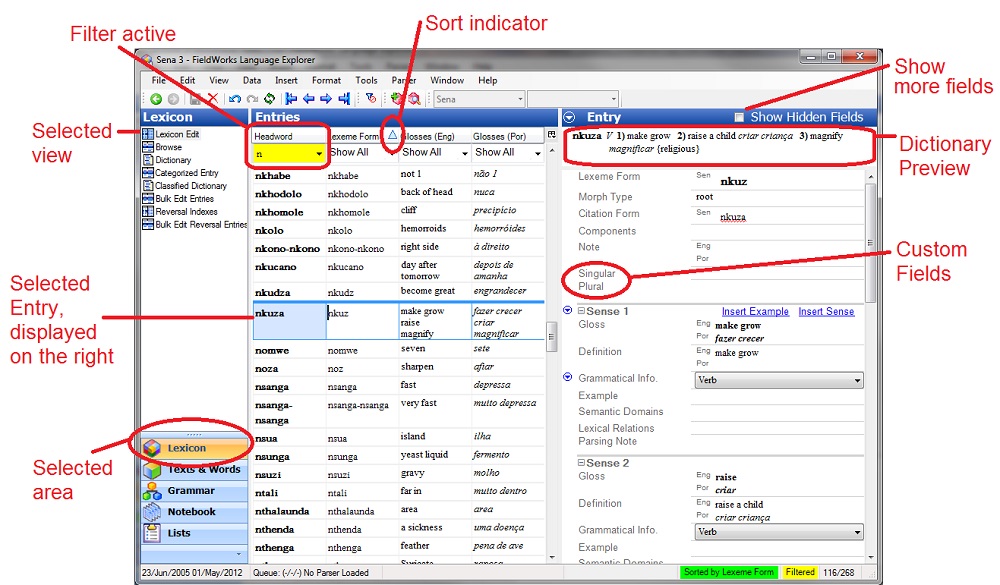Expand navigation pane overflow chevron
The image size is (1000, 585).
click(239, 554)
